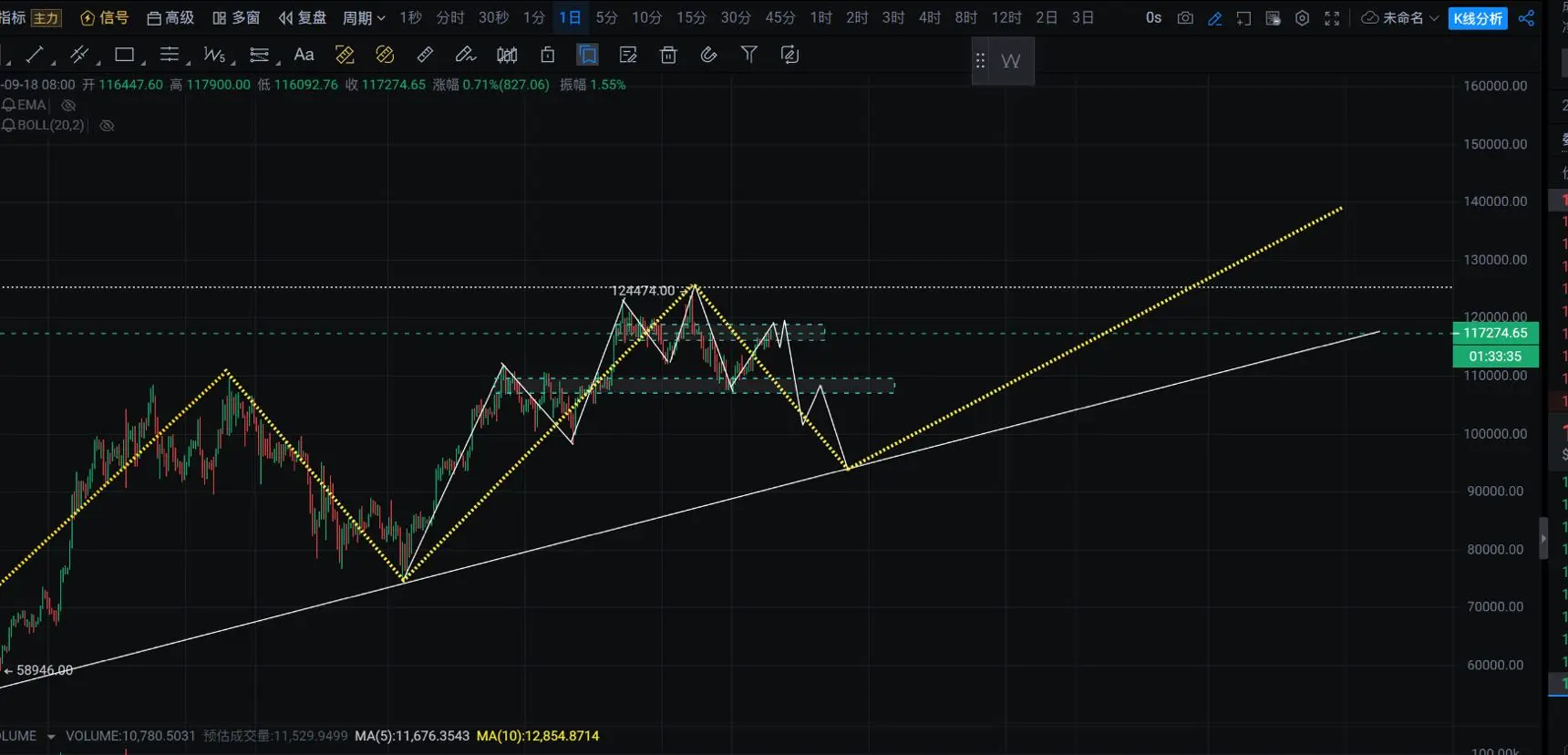Select the trend line drawing tool
Viewport: 1568px width, 755px height.
[35, 56]
